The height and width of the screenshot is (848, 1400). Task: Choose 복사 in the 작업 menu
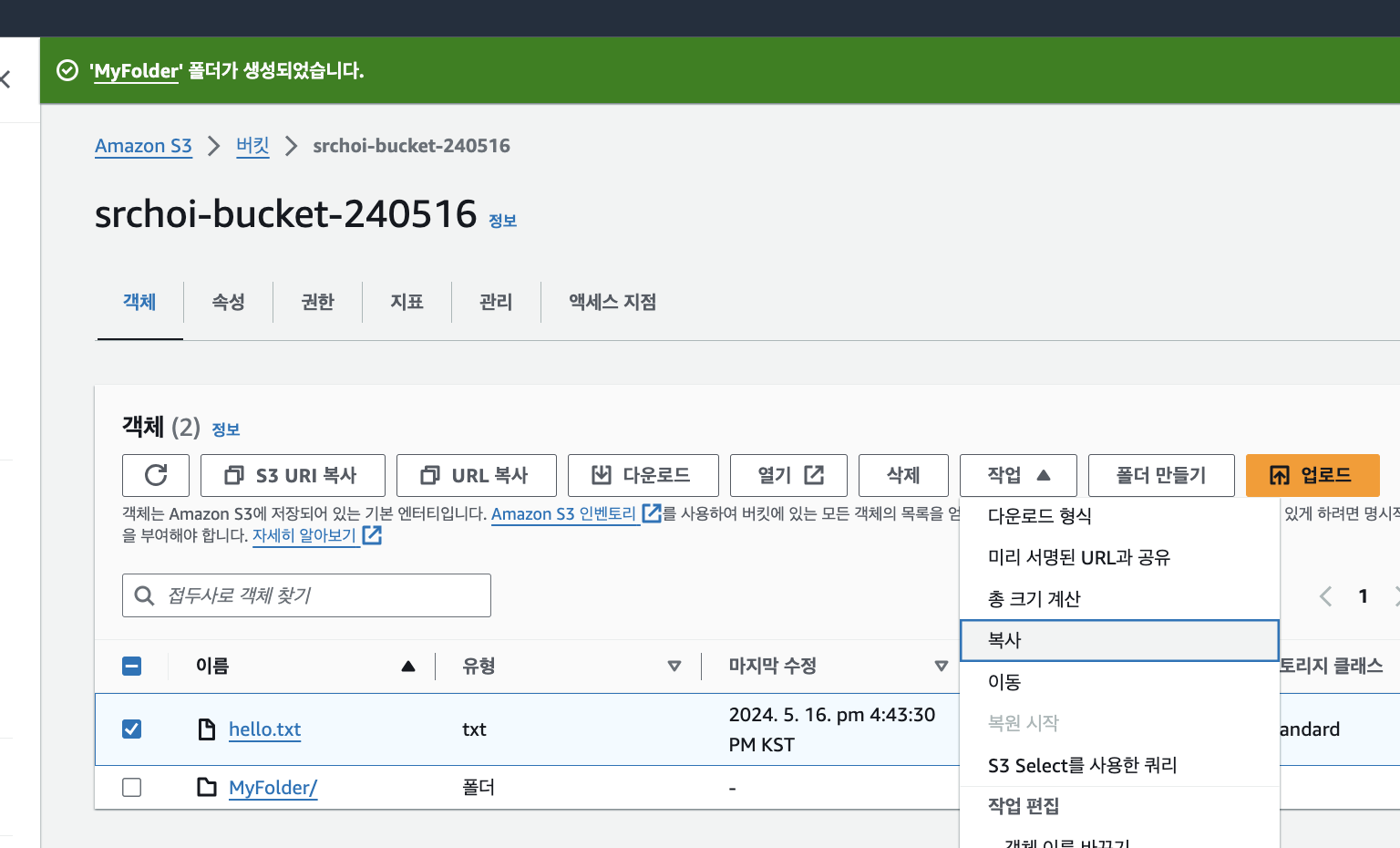click(x=1119, y=640)
